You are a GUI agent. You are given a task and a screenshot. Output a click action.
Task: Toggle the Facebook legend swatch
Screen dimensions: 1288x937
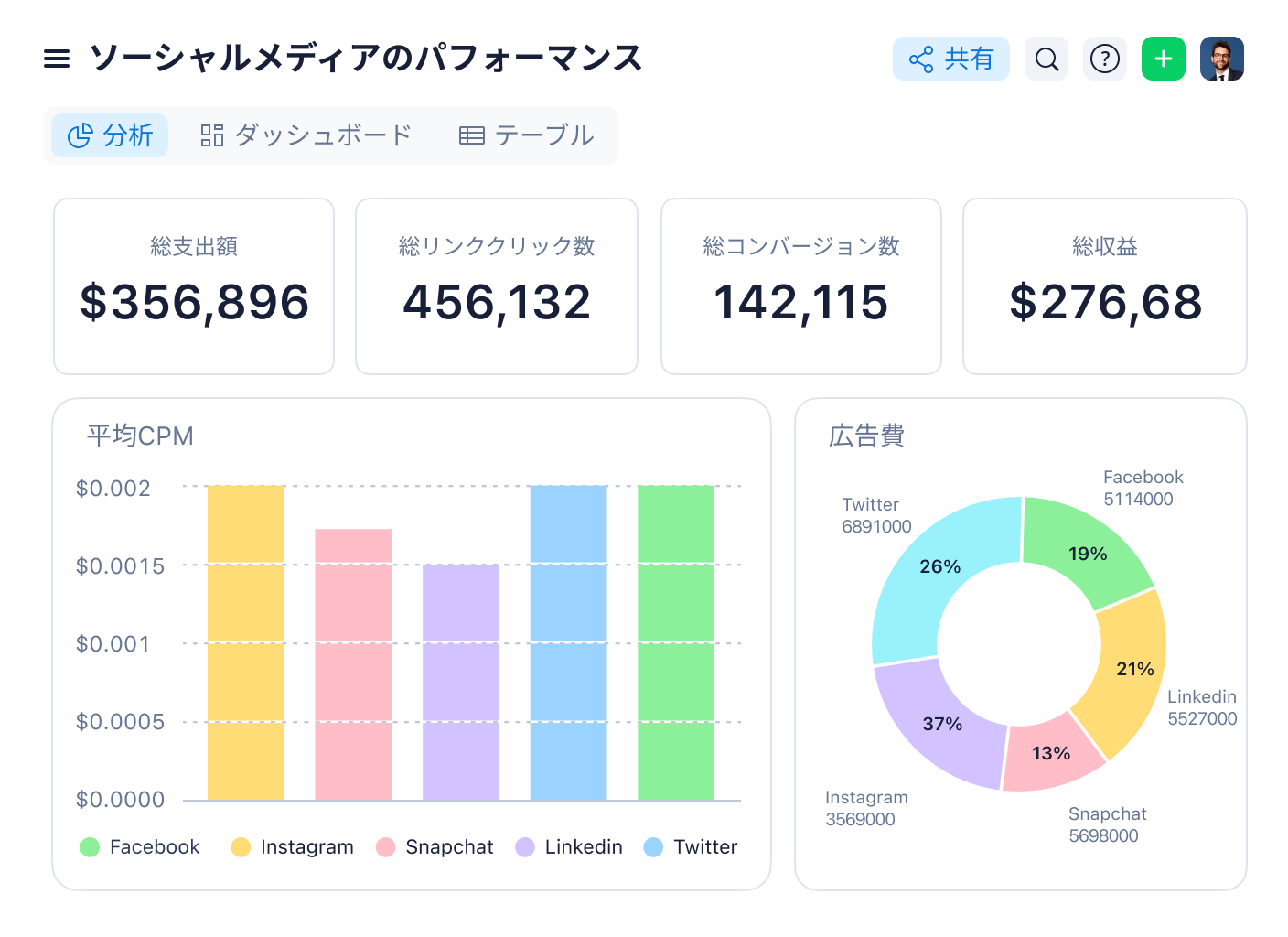(x=90, y=847)
